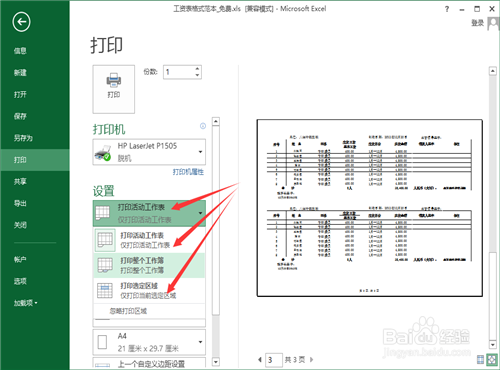This screenshot has height=370, width=500.
Task: Open Account in the sidebar
Action: 20,259
